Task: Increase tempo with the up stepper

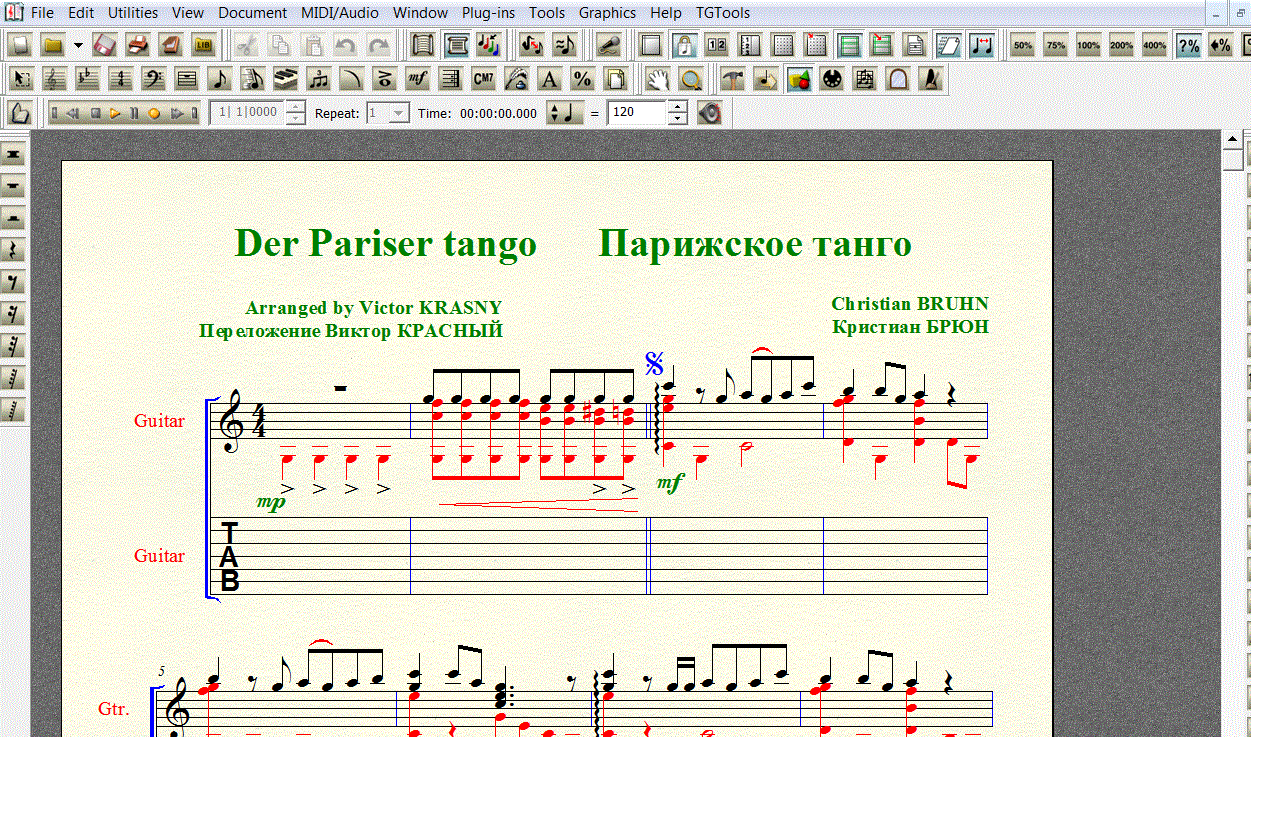Action: point(678,107)
